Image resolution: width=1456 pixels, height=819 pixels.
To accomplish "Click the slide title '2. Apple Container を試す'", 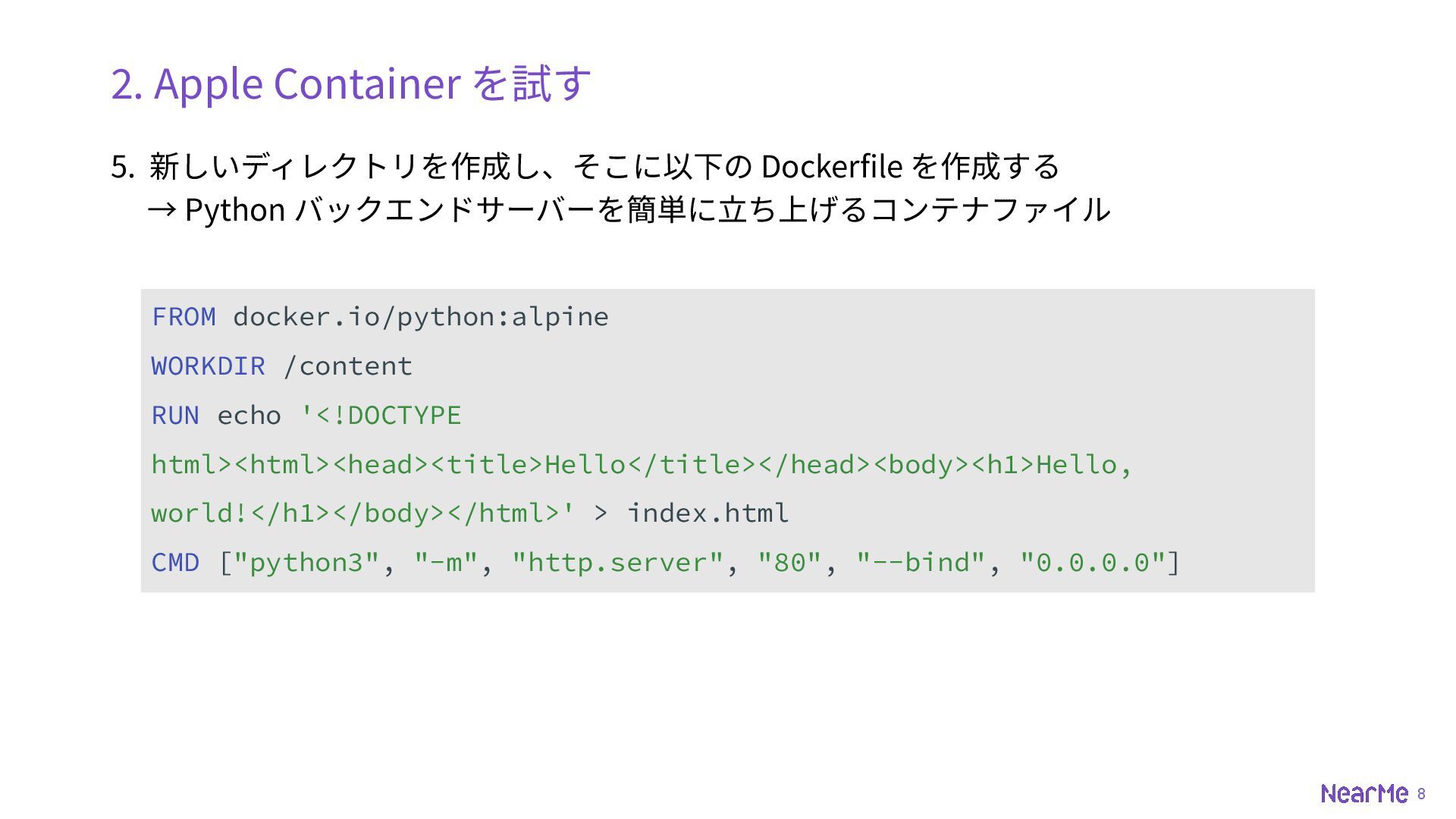I will [x=350, y=83].
